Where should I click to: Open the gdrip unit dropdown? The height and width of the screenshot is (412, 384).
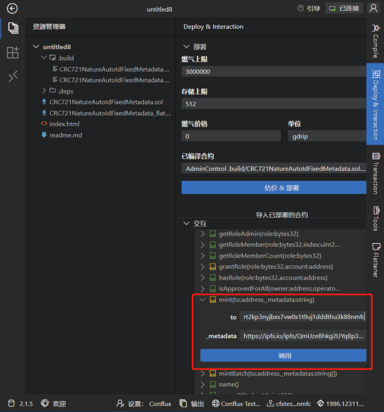click(327, 136)
